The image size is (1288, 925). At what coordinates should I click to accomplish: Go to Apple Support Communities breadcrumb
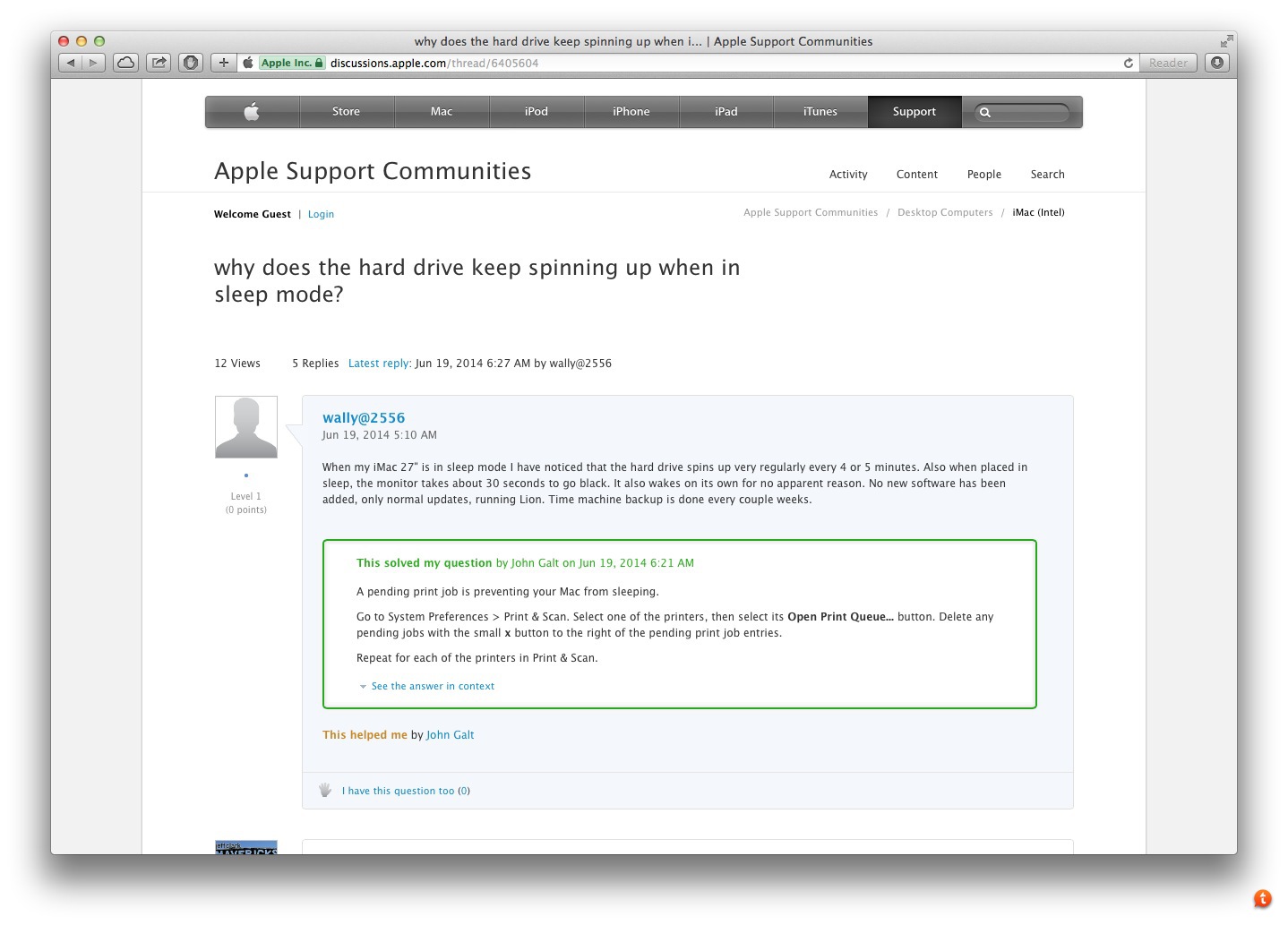pos(811,212)
